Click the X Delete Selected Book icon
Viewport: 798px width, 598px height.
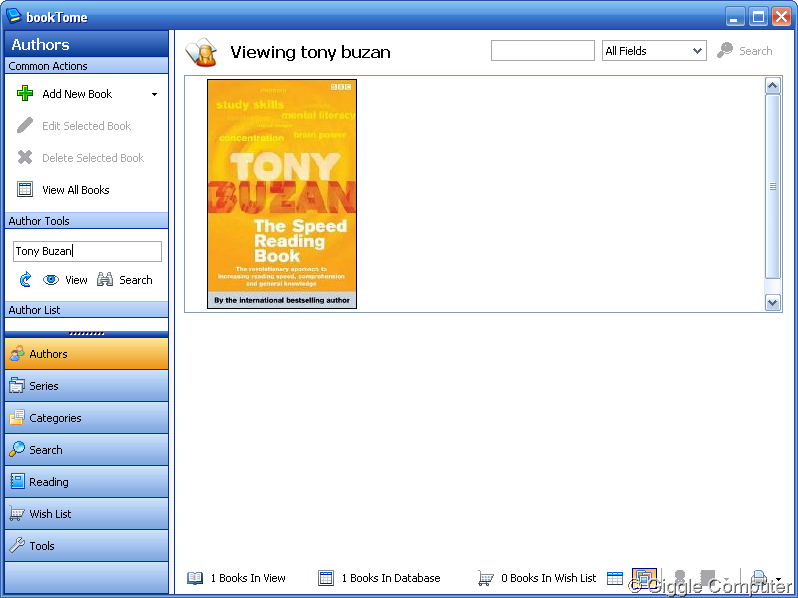click(x=25, y=157)
